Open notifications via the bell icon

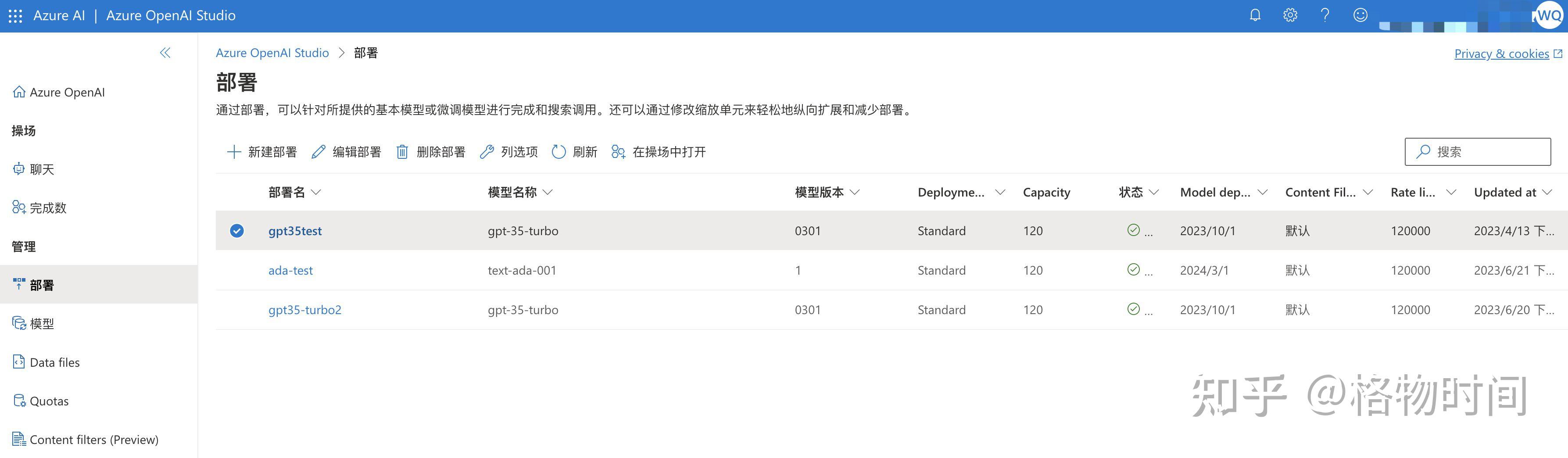(1254, 14)
